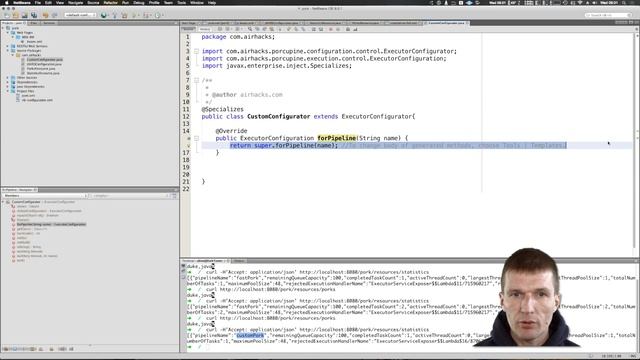Switch to the Services panel tab

point(49,23)
